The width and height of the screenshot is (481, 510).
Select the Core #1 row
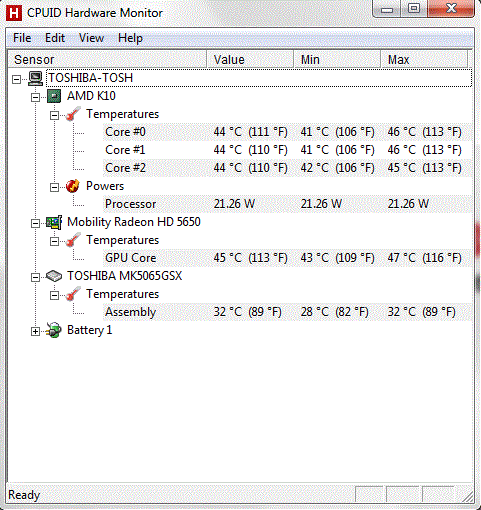click(x=287, y=150)
